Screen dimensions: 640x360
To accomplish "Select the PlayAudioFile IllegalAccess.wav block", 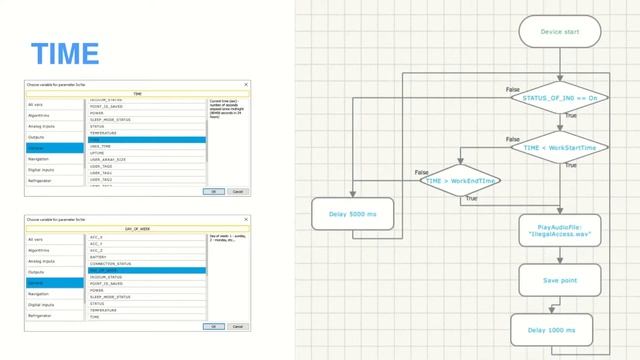I will 560,231.
